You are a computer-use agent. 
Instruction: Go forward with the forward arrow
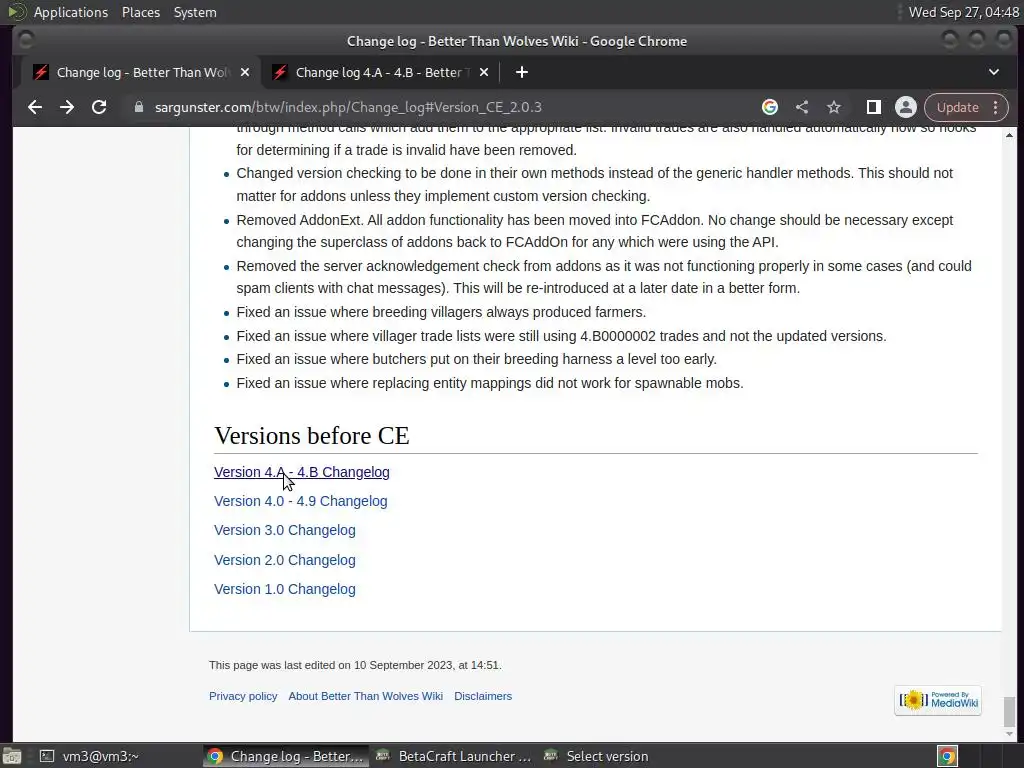point(67,107)
